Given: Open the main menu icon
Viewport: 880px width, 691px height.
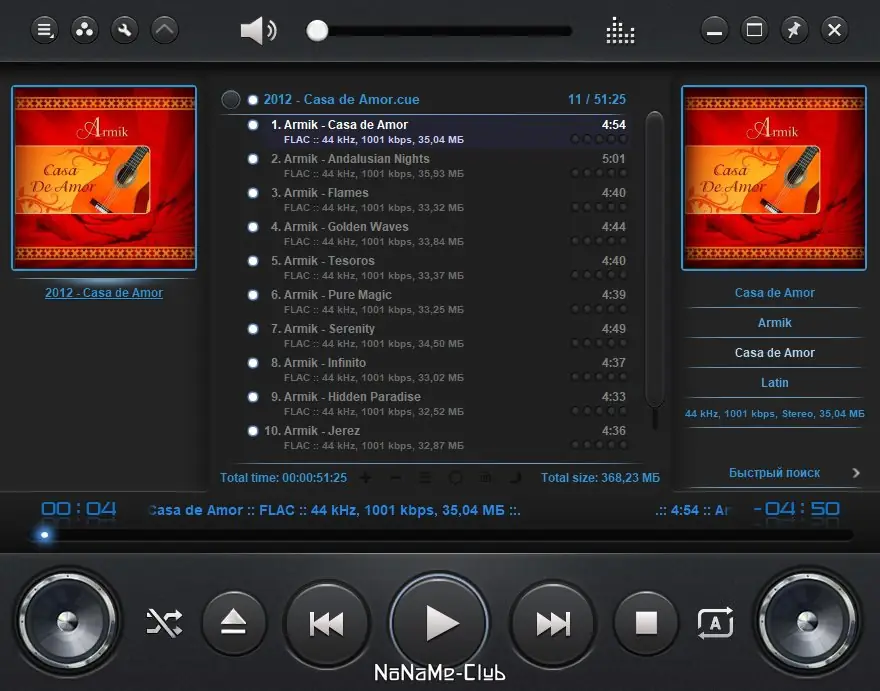Looking at the screenshot, I should 44,30.
